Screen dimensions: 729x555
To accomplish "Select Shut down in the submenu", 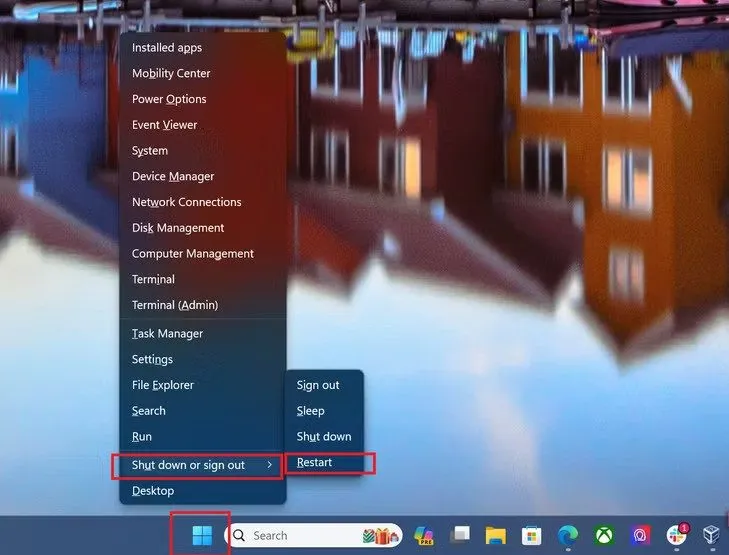I will point(324,436).
